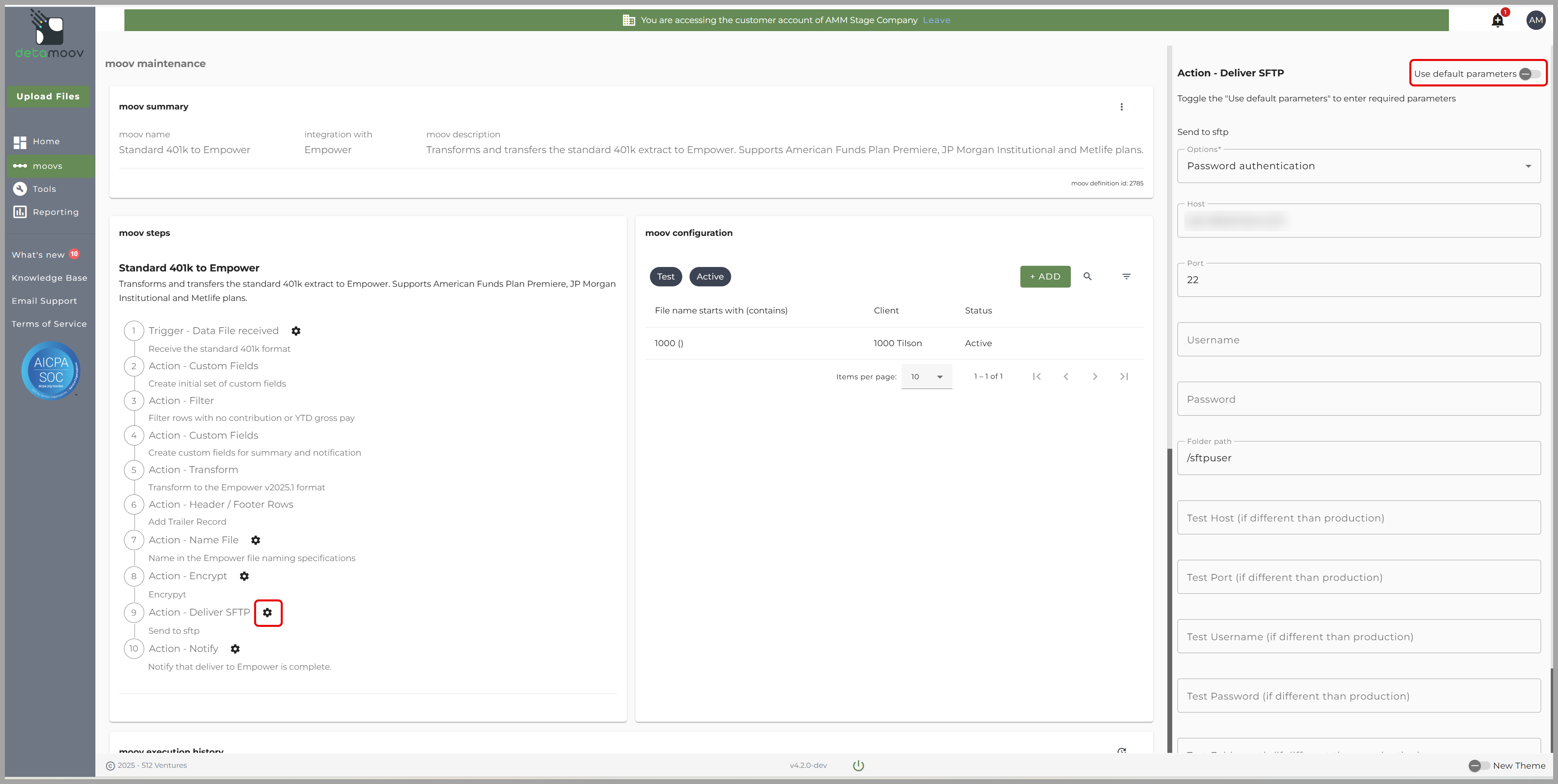The height and width of the screenshot is (784, 1558).
Task: Open the AM user avatar menu
Action: click(x=1536, y=20)
